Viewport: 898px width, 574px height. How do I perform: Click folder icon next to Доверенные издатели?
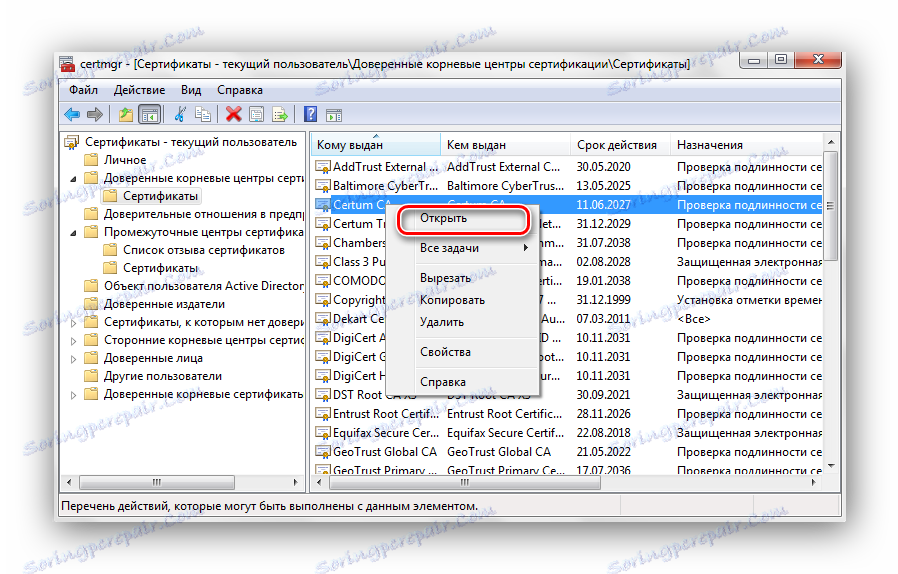pyautogui.click(x=90, y=304)
